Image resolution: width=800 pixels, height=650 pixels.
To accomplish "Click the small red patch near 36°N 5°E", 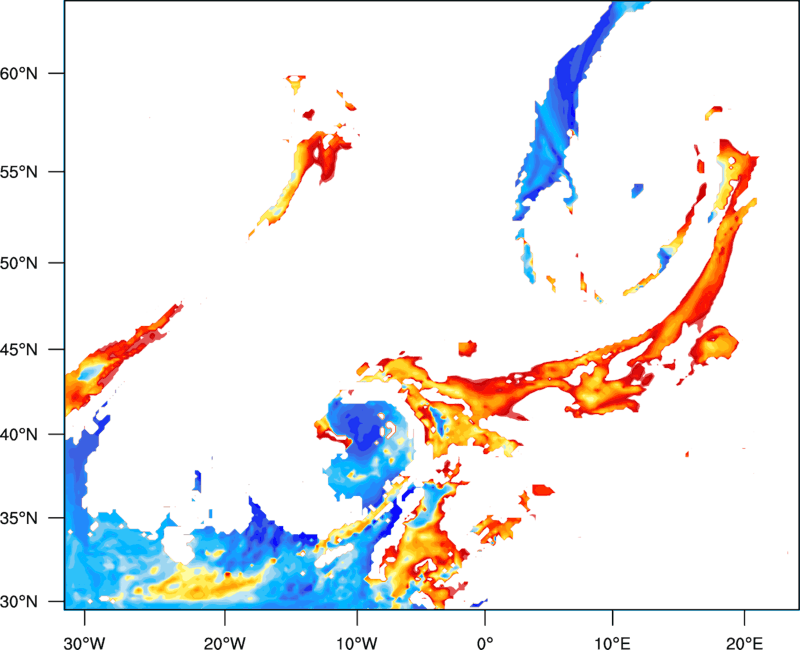I will click(543, 490).
